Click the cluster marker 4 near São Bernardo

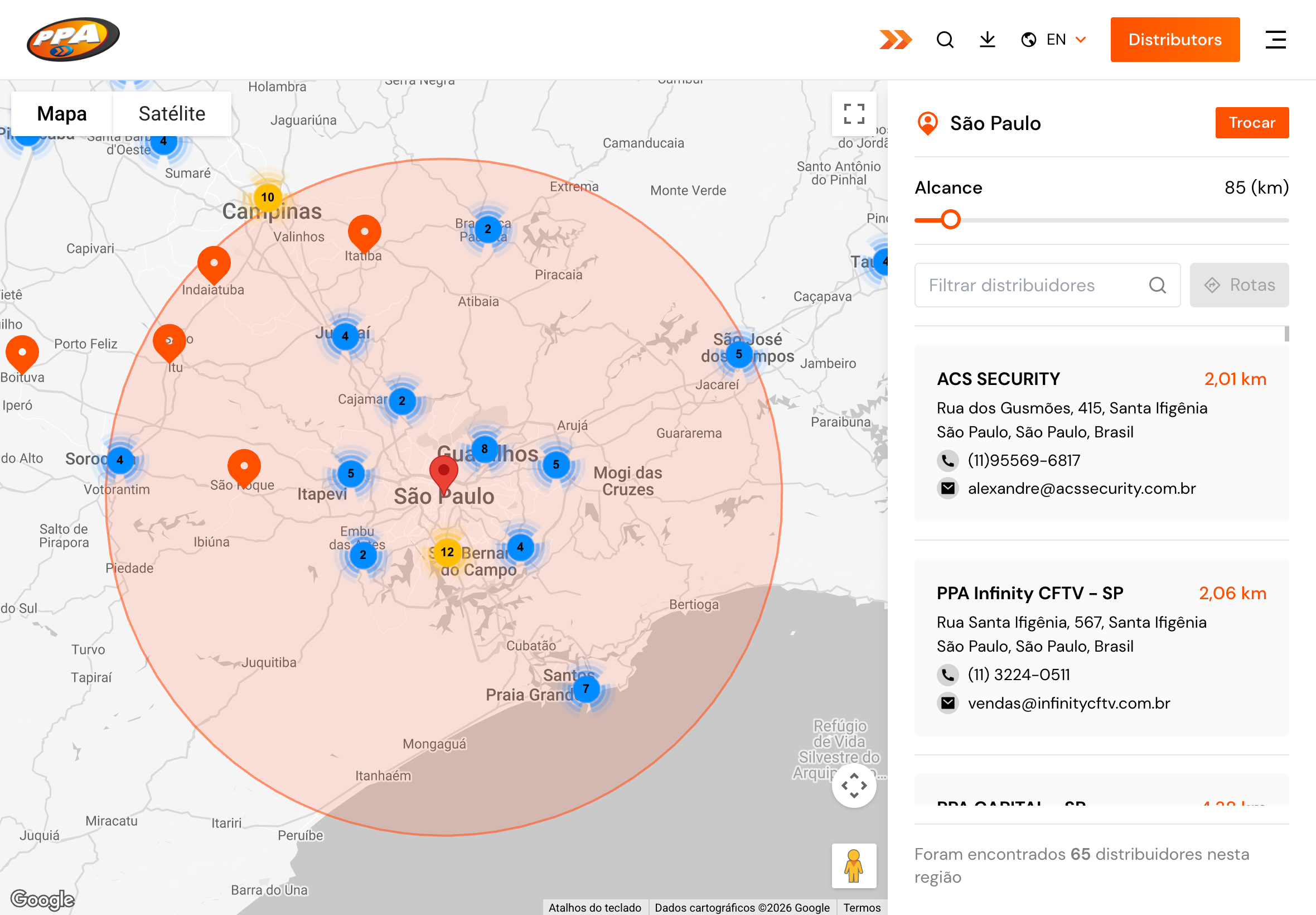tap(520, 547)
